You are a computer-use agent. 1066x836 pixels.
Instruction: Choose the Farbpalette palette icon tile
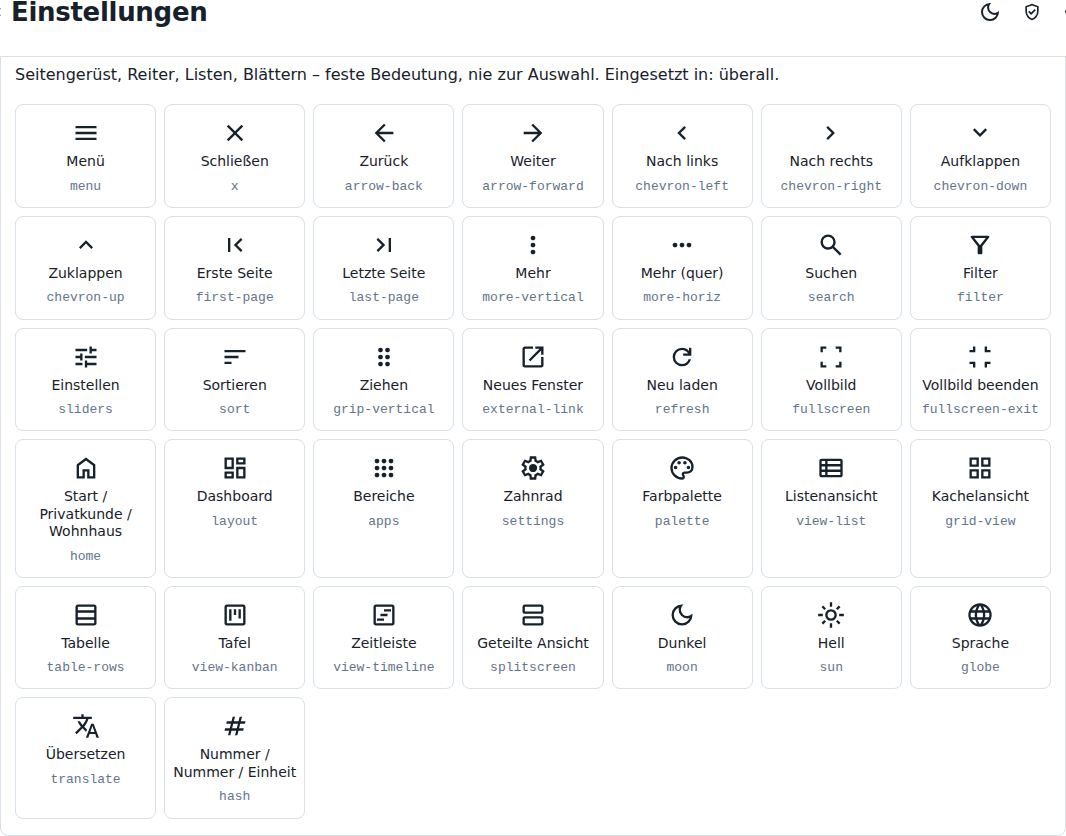point(682,508)
